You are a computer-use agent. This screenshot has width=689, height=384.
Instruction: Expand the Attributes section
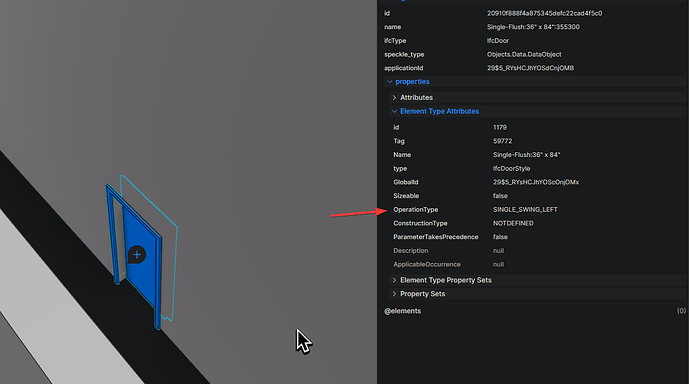[x=394, y=98]
